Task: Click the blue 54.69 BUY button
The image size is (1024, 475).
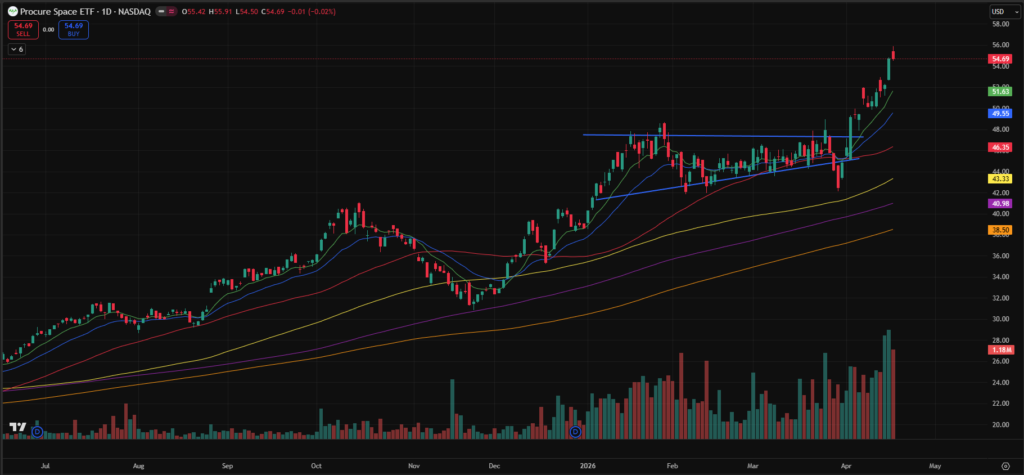Action: [73, 29]
